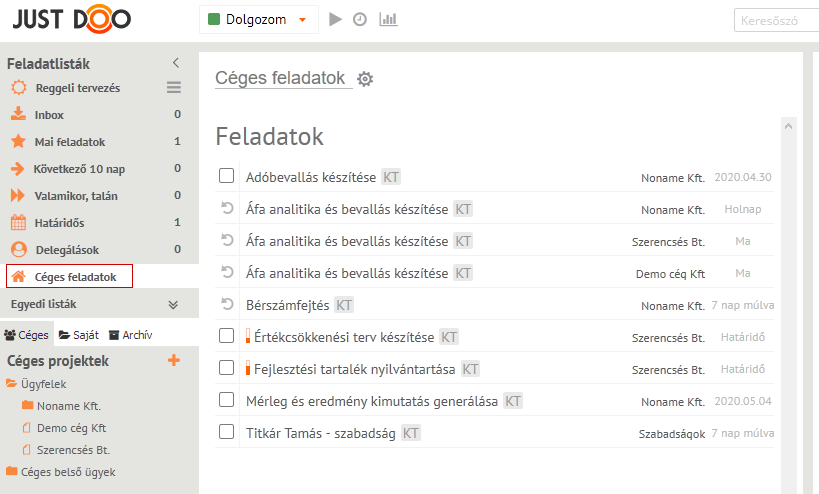Click KT badge on Mérleg és eredmény row
Image resolution: width=819 pixels, height=494 pixels.
[513, 401]
